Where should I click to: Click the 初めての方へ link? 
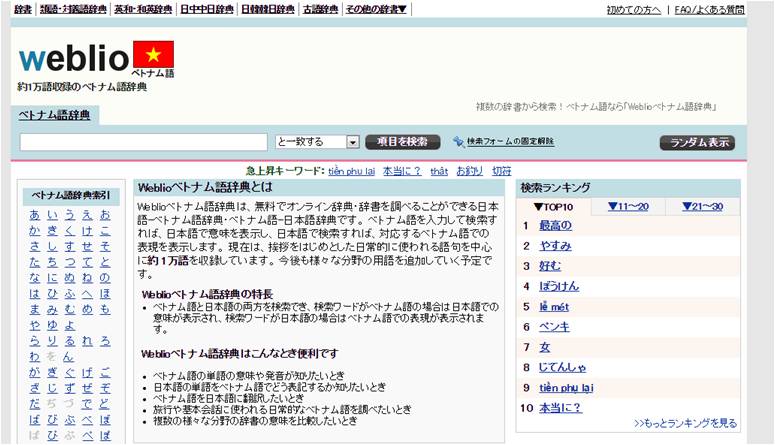(x=634, y=10)
